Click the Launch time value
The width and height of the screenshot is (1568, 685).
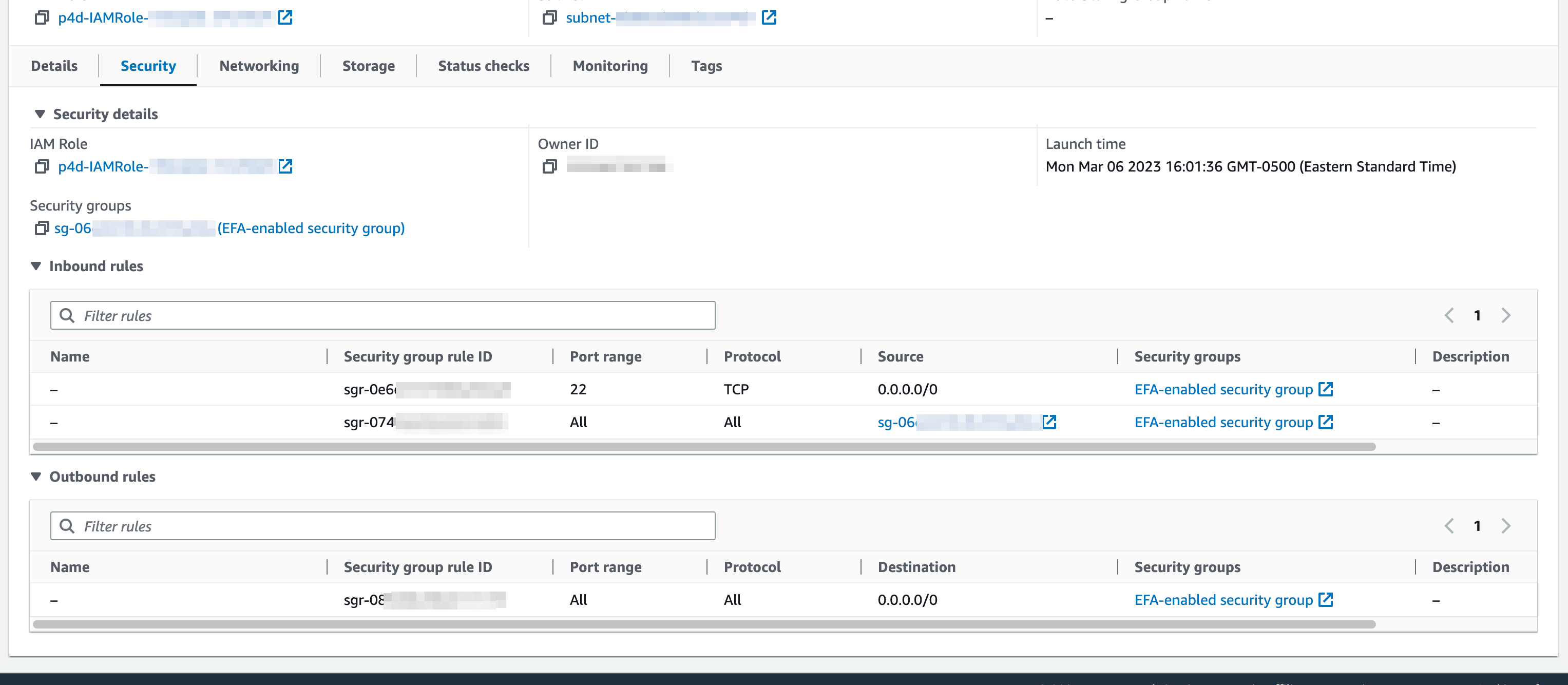[x=1250, y=166]
